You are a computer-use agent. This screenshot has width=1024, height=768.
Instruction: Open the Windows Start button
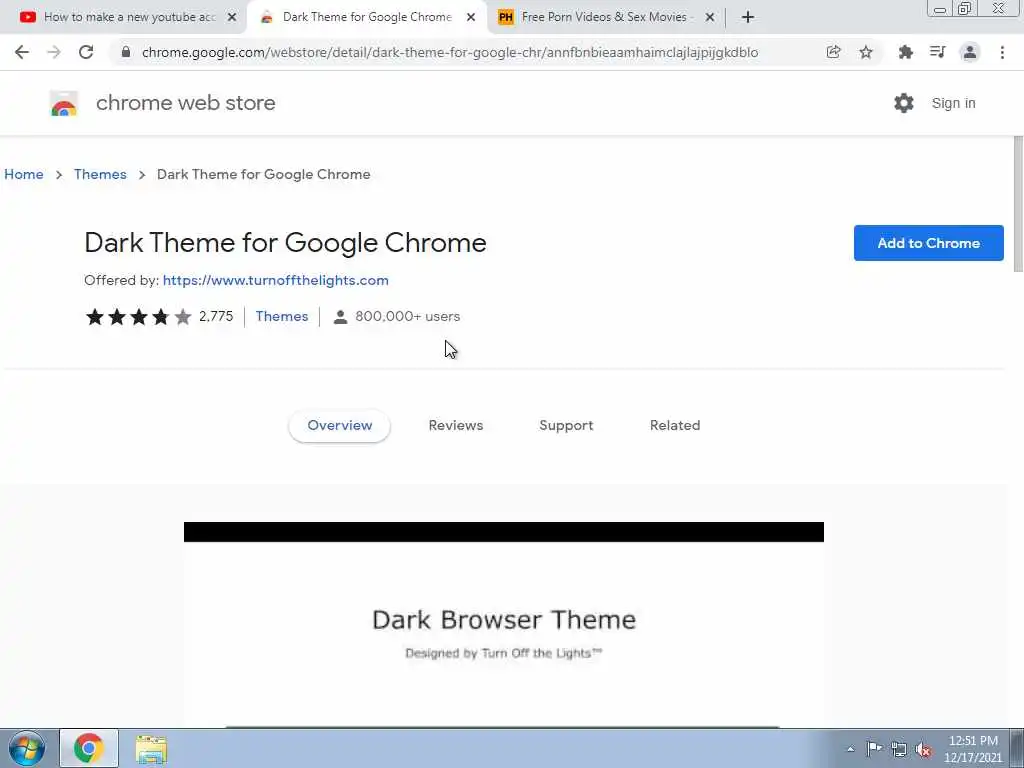tap(27, 748)
